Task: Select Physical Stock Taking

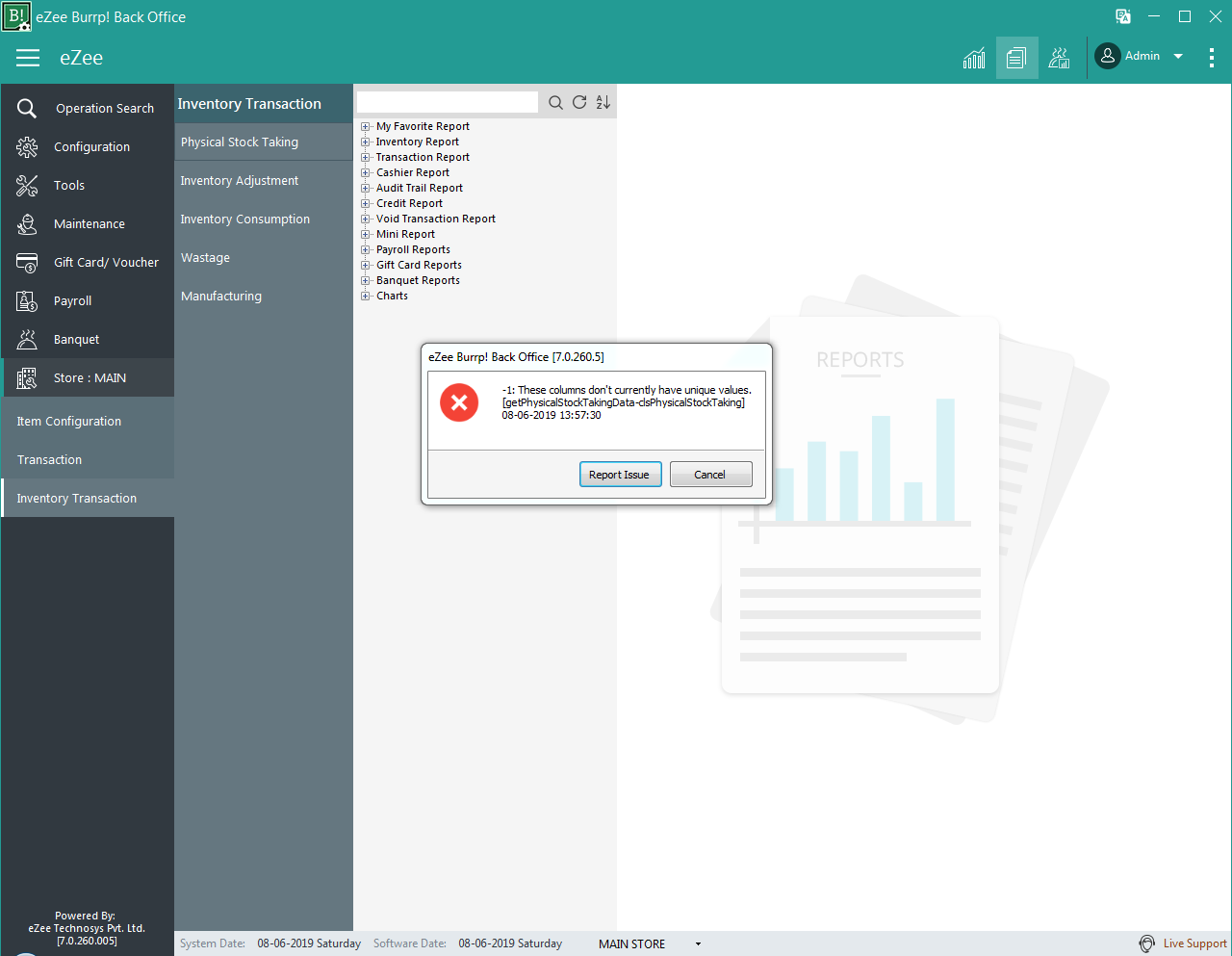Action: 264,142
